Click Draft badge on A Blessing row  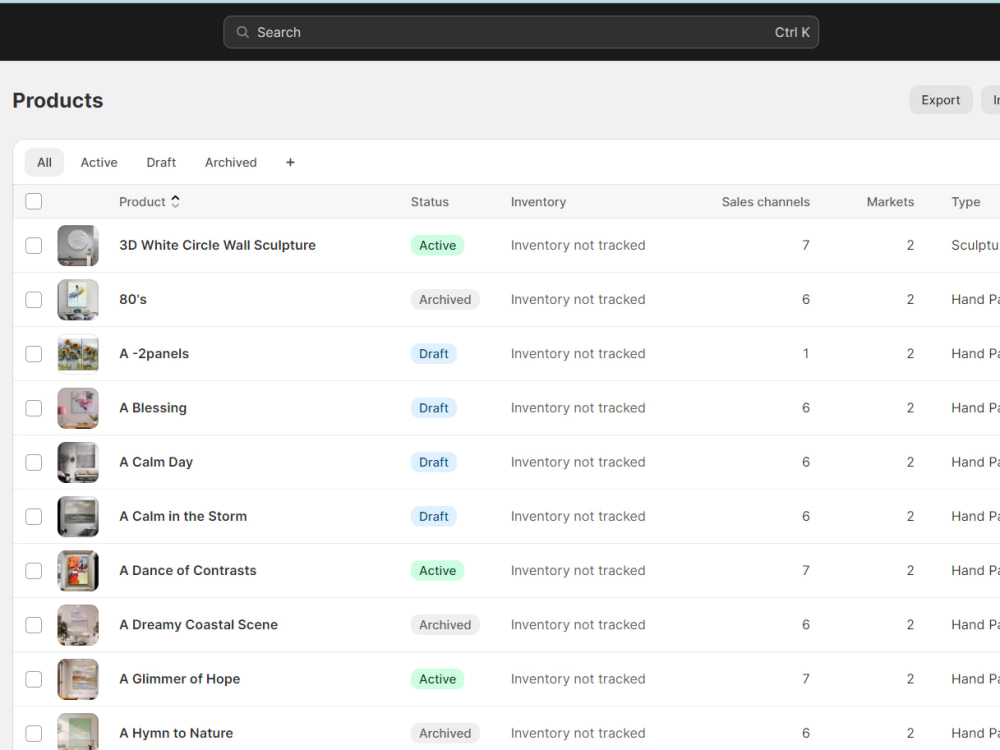coord(434,408)
